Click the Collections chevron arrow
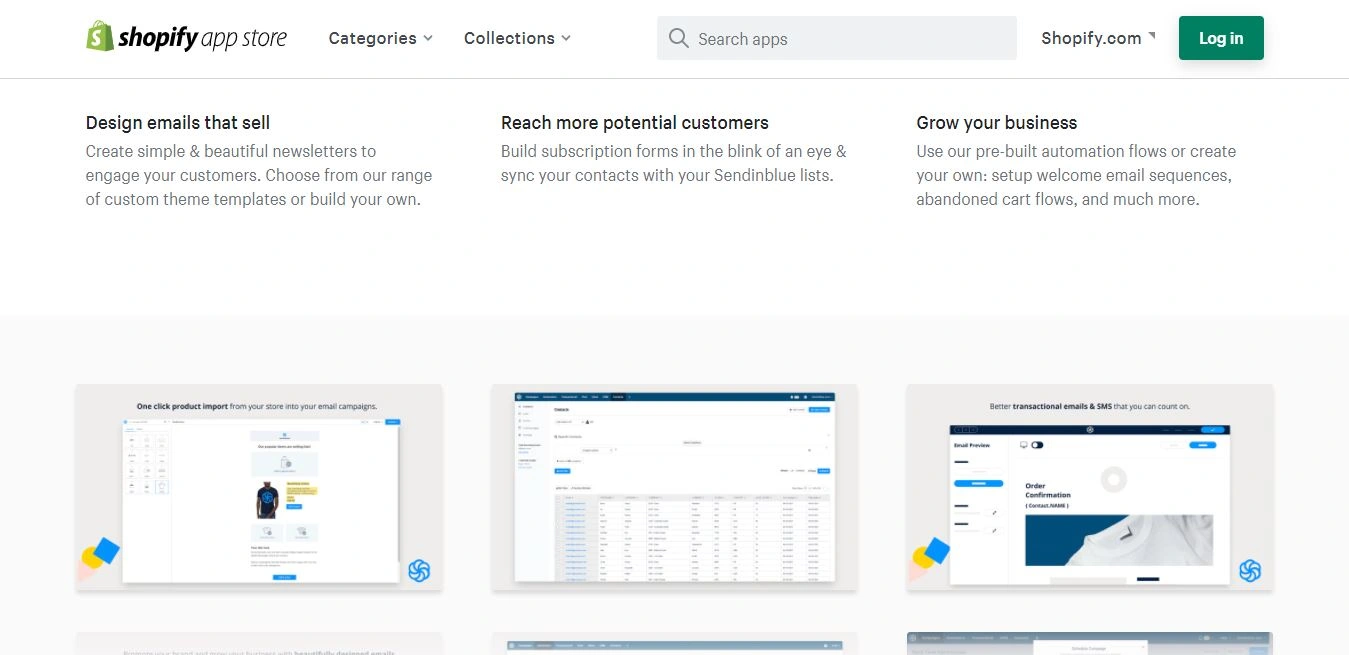The image size is (1349, 655). pos(566,38)
